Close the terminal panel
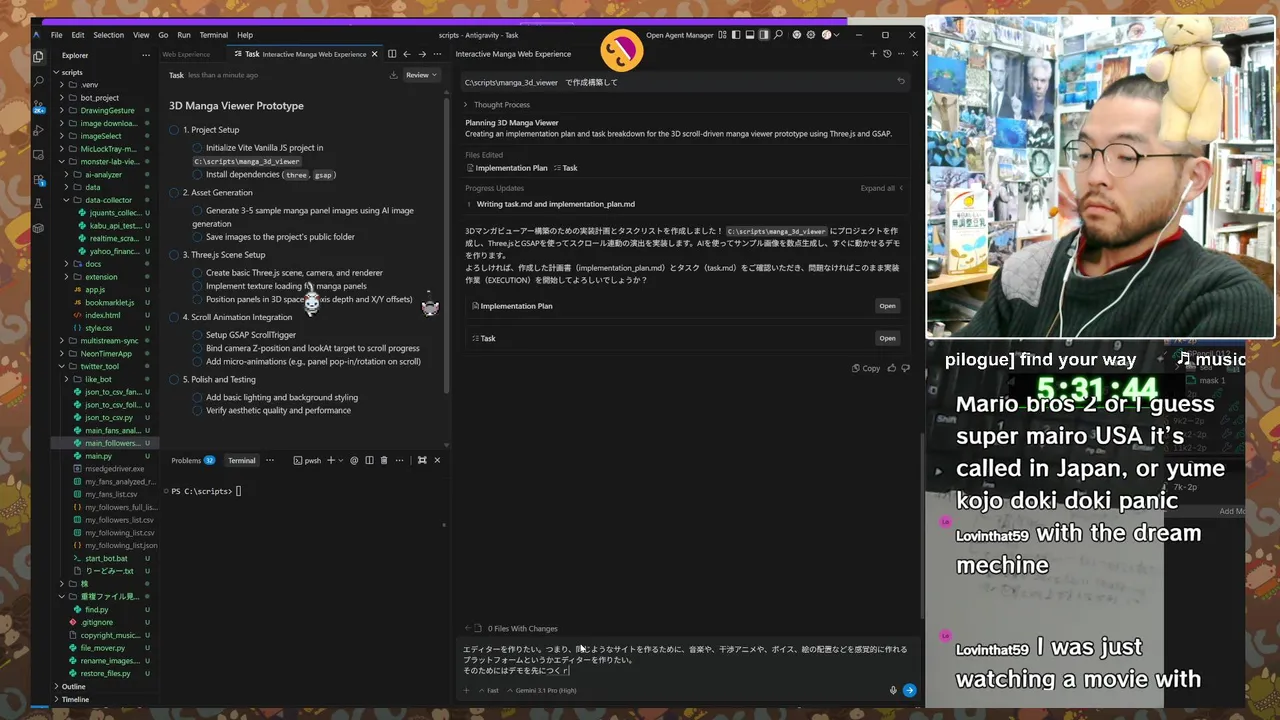The image size is (1280, 720). tap(437, 460)
